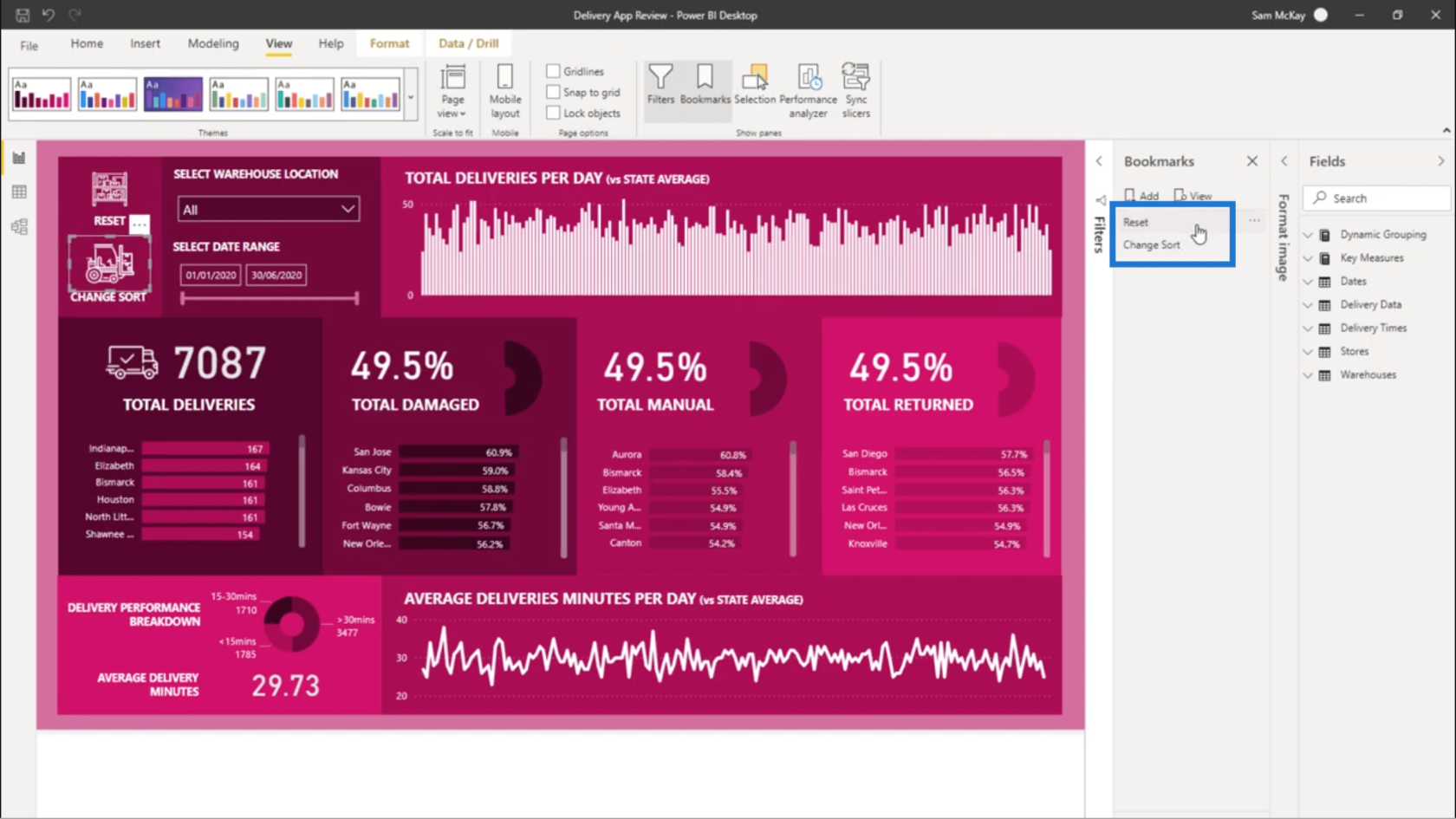
Task: Click the CHANGE SORT forklift icon
Action: coord(109,263)
